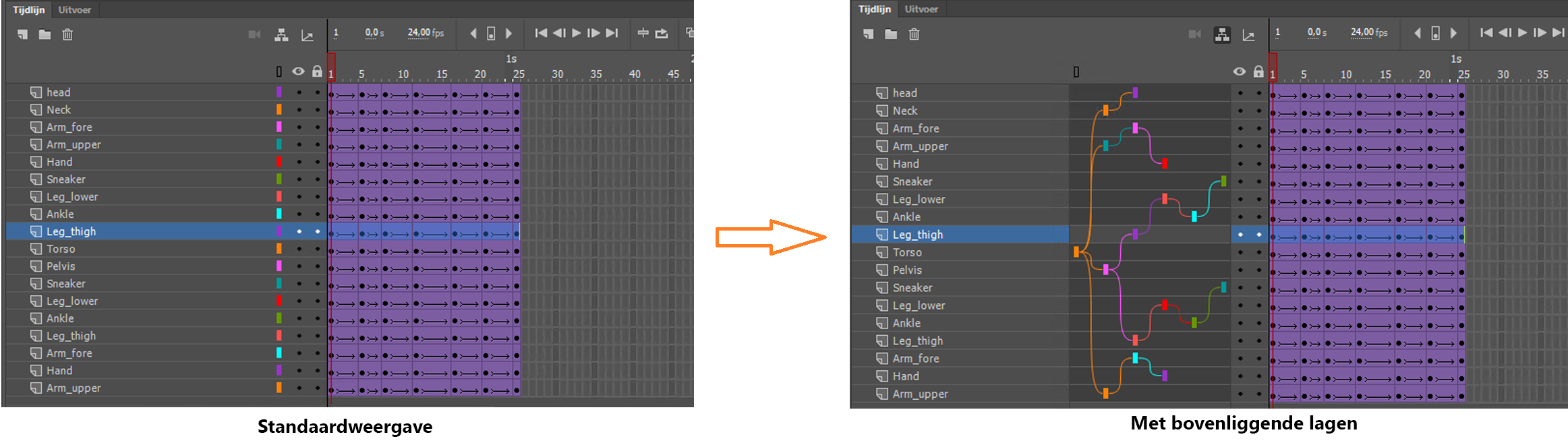Viewport: 1568px width, 445px height.
Task: Click lock header icon in left timeline
Action: [317, 71]
